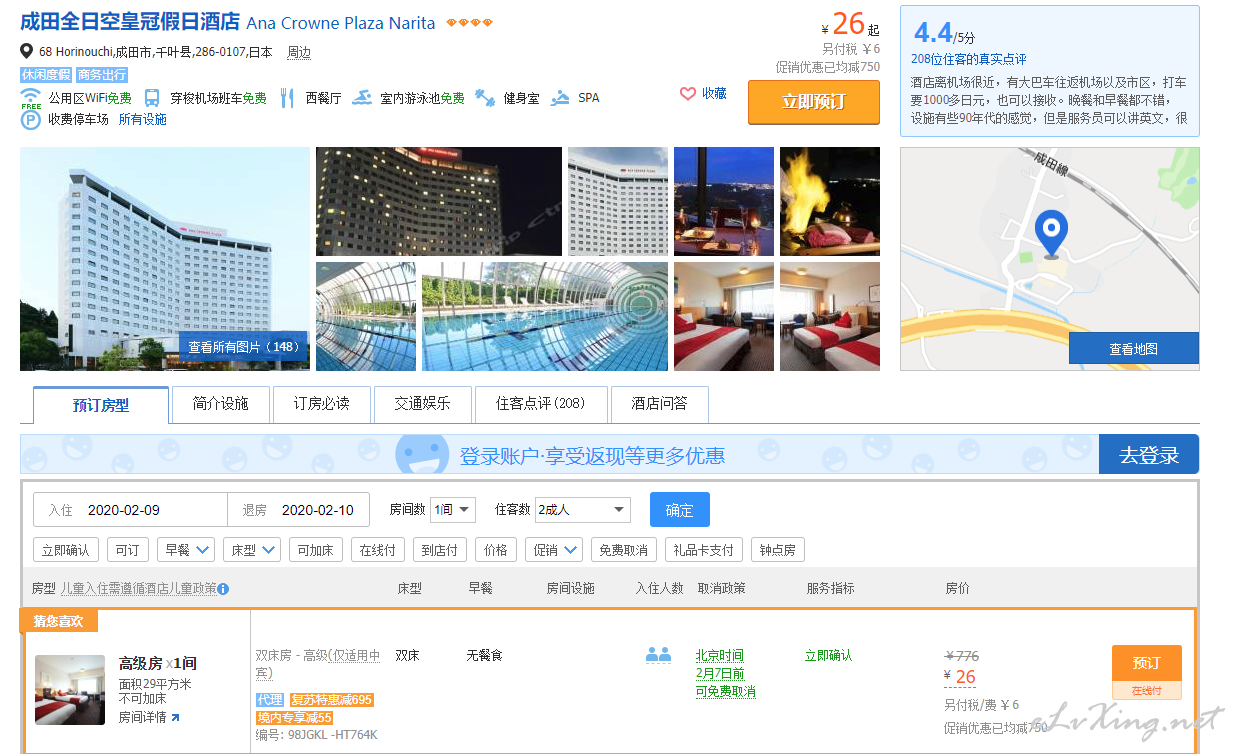
Task: Open the 订房必读 tab
Action: coord(322,404)
